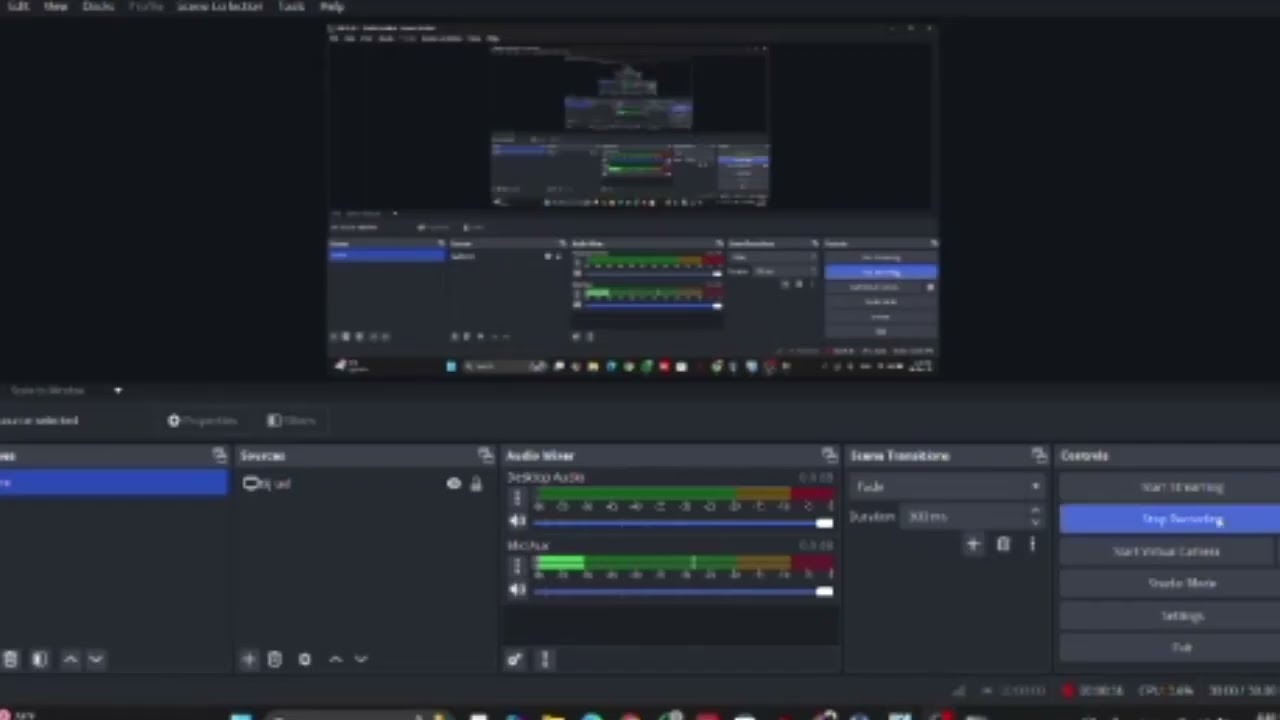Select the highlighted scene in Scenes list
Viewport: 1280px width, 720px height.
pos(113,483)
